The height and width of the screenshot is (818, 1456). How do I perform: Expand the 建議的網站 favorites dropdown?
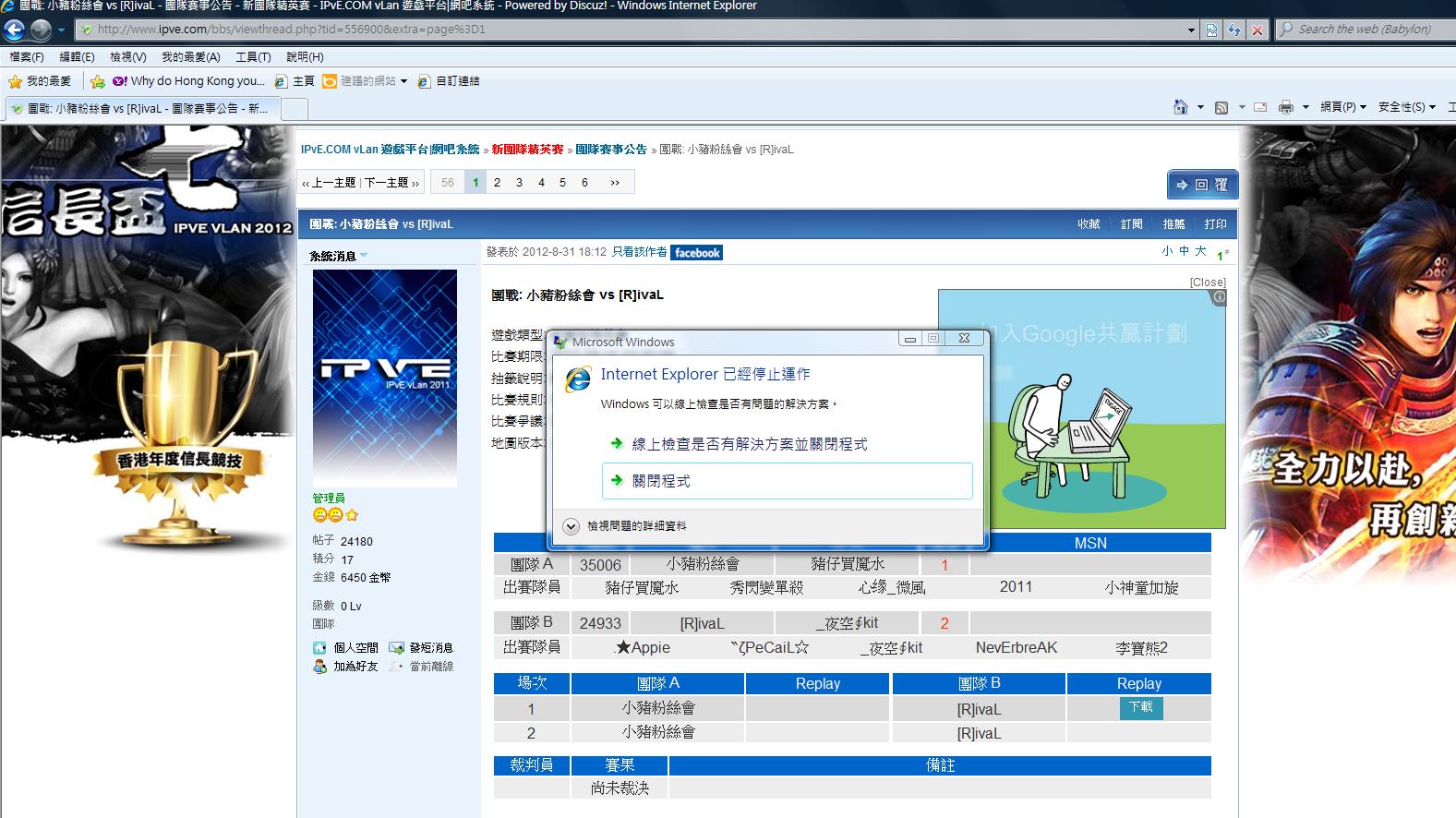click(x=403, y=81)
